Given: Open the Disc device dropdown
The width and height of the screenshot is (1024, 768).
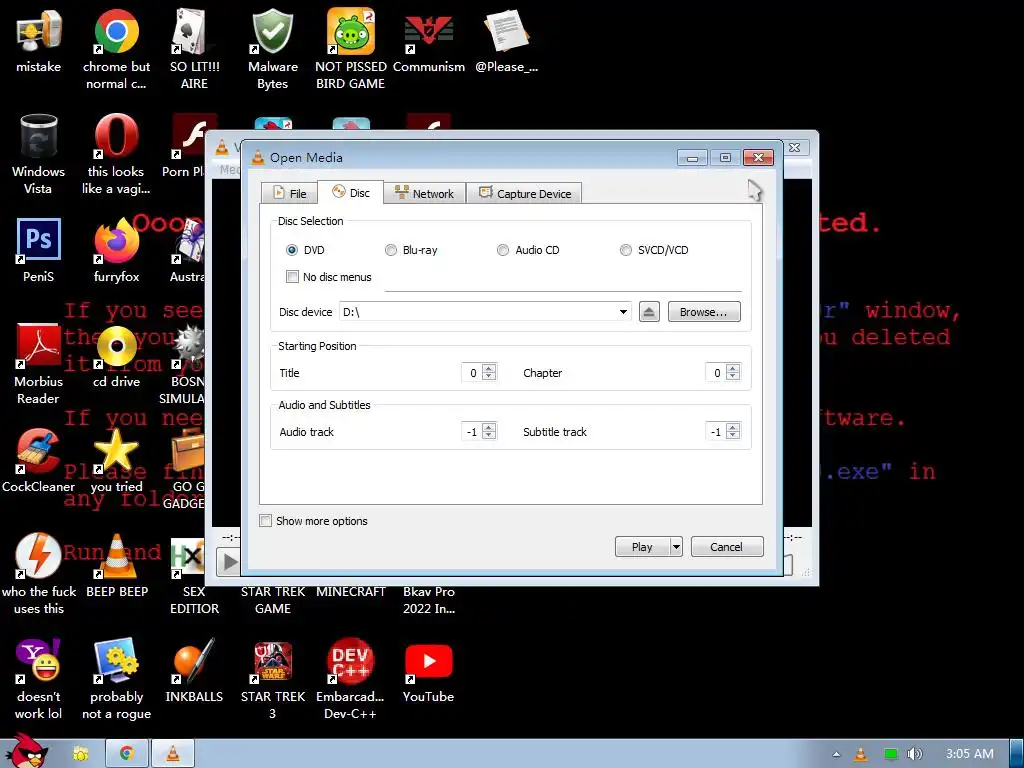Looking at the screenshot, I should 622,312.
